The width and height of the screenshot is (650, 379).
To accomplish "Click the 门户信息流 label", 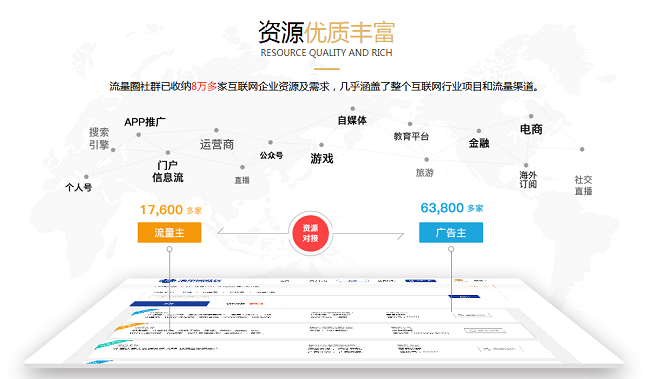I will point(167,171).
